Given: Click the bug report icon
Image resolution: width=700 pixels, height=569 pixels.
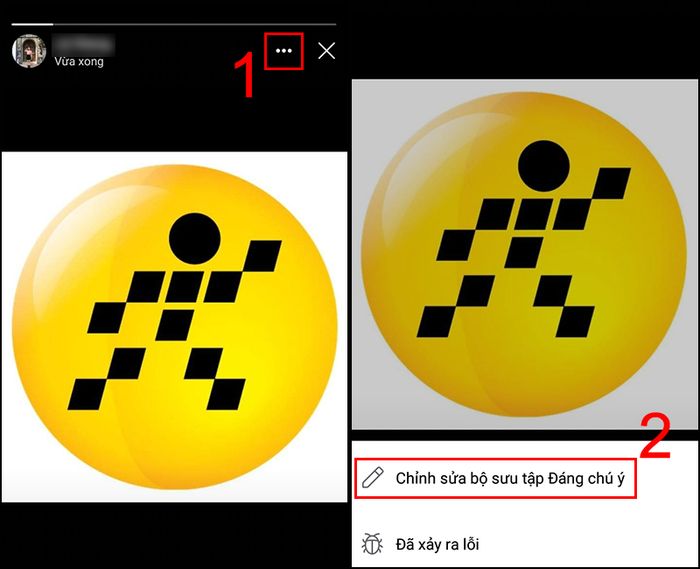Looking at the screenshot, I should [x=372, y=544].
